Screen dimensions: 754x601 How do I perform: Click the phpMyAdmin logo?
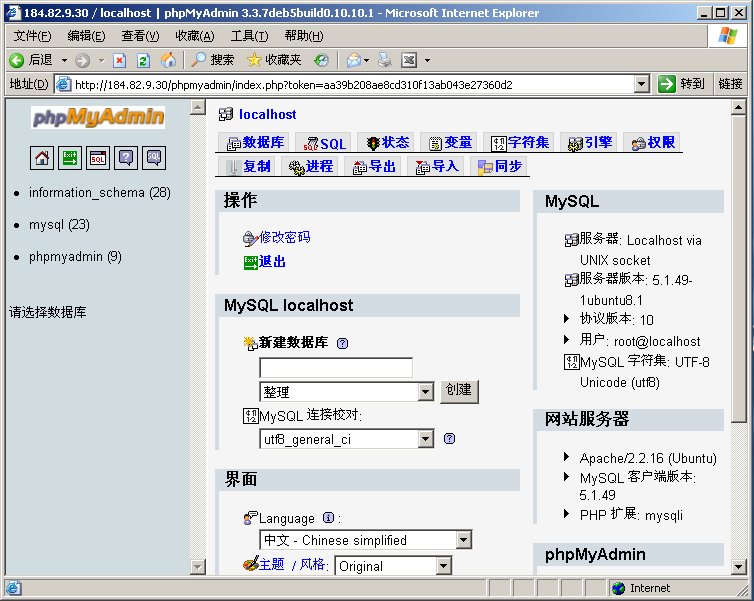[x=98, y=117]
